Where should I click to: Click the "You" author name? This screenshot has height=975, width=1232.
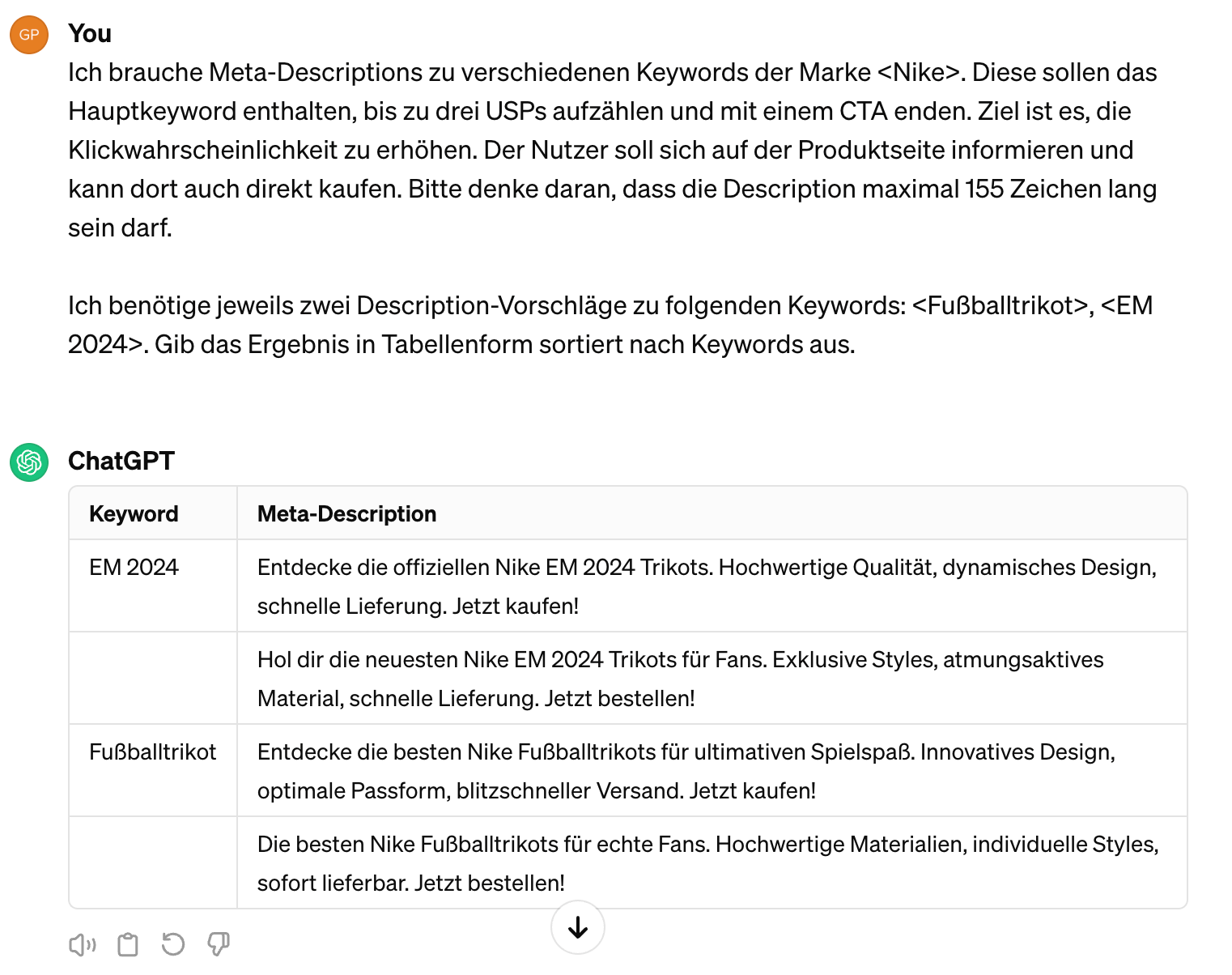point(90,34)
